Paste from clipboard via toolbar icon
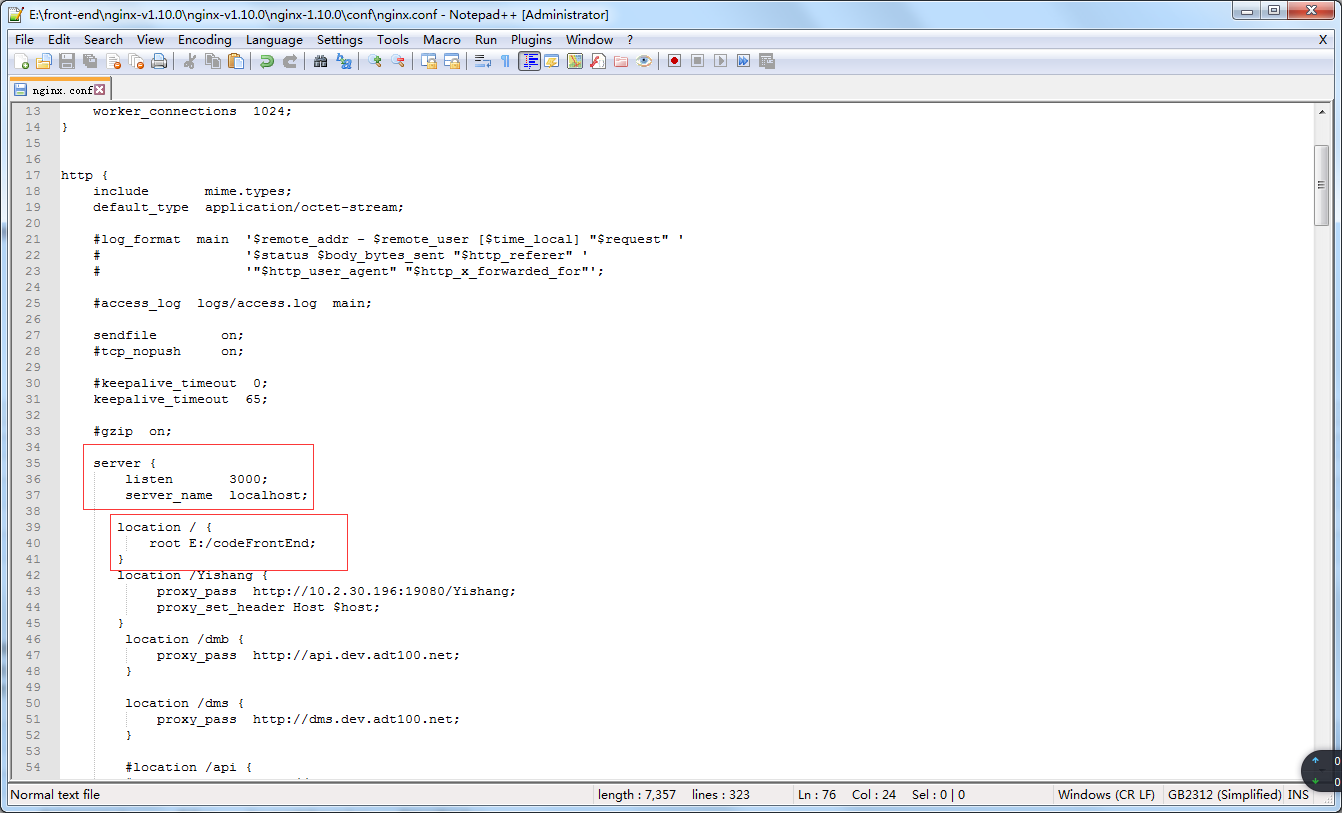This screenshot has width=1342, height=813. pos(236,61)
